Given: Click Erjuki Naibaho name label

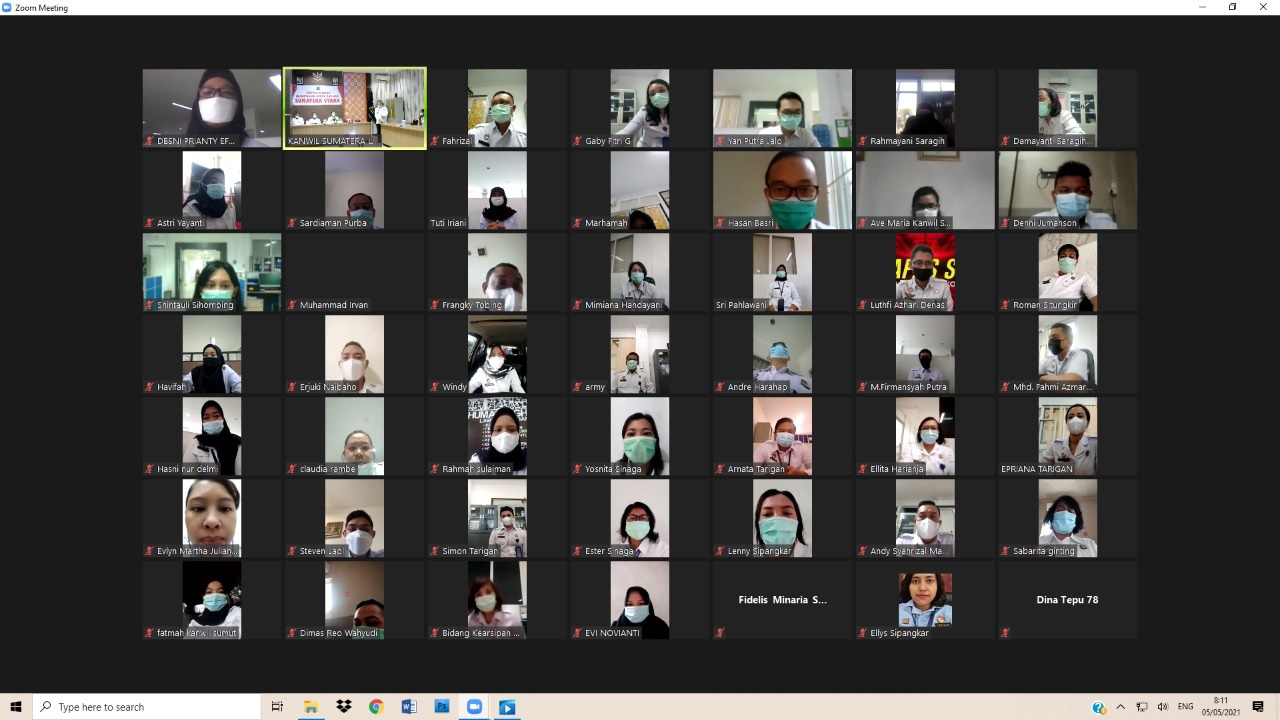Looking at the screenshot, I should (328, 387).
